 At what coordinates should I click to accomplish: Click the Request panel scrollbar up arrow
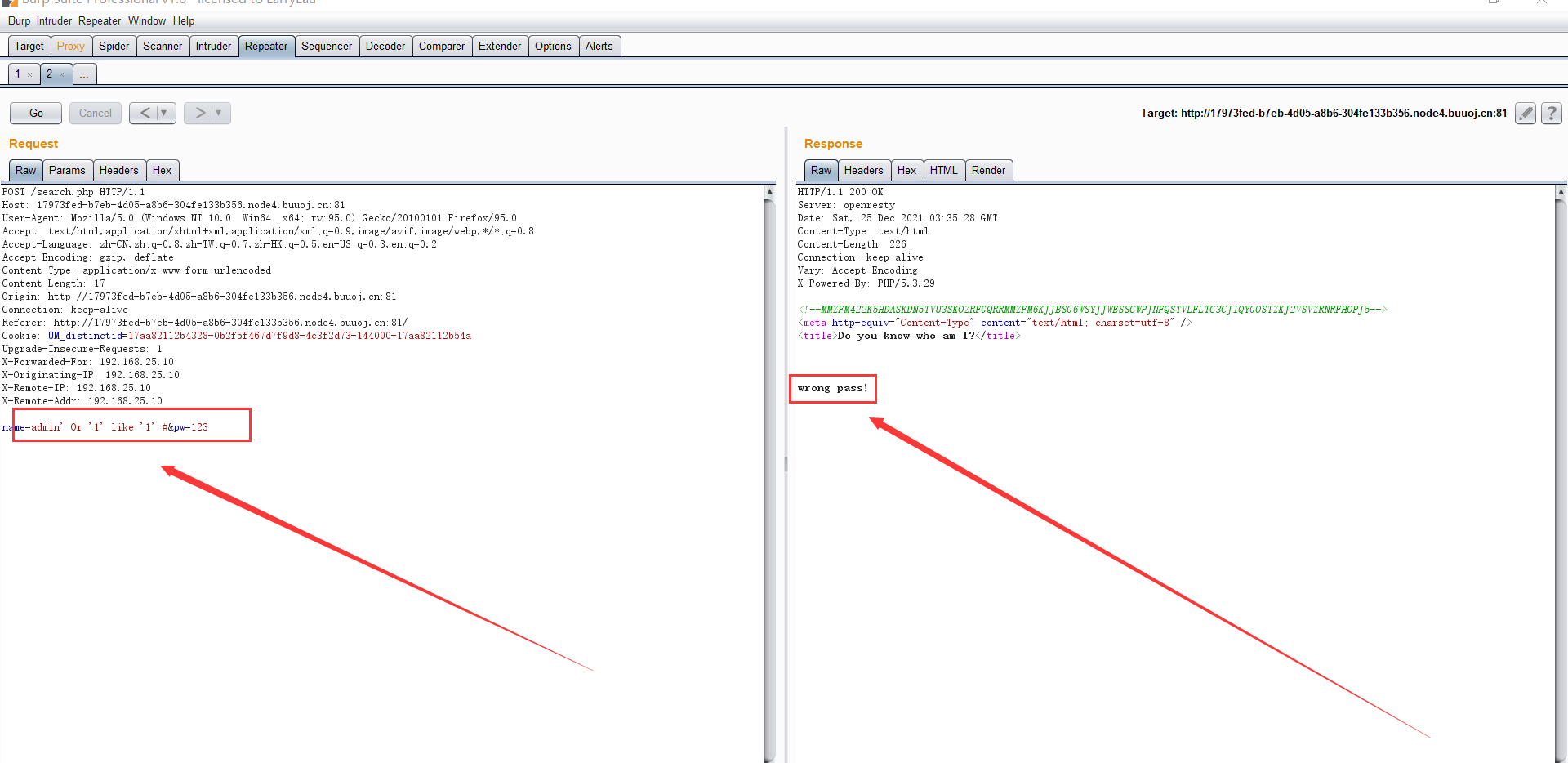click(x=769, y=192)
